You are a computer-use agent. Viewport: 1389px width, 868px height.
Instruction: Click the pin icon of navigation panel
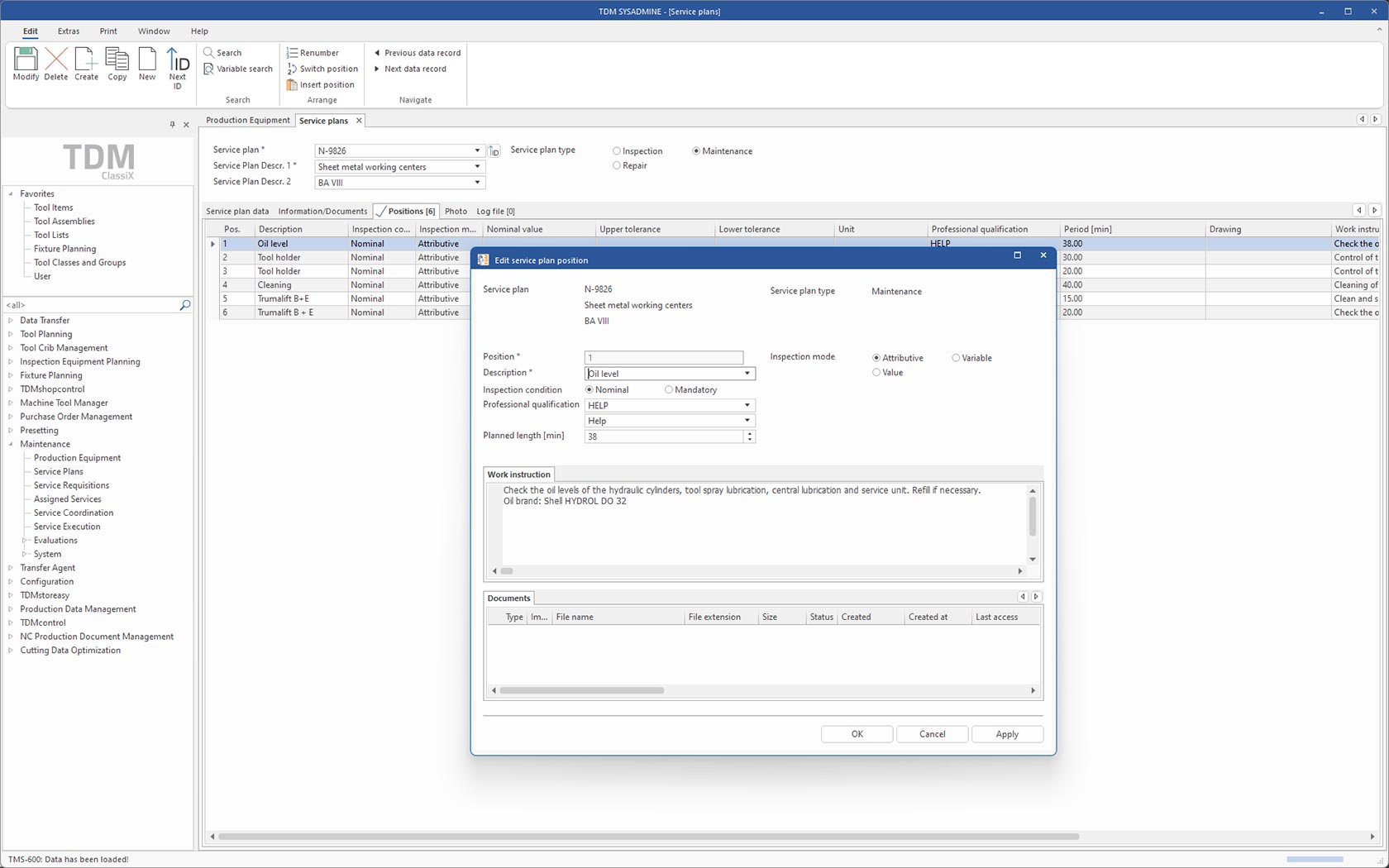click(x=172, y=124)
